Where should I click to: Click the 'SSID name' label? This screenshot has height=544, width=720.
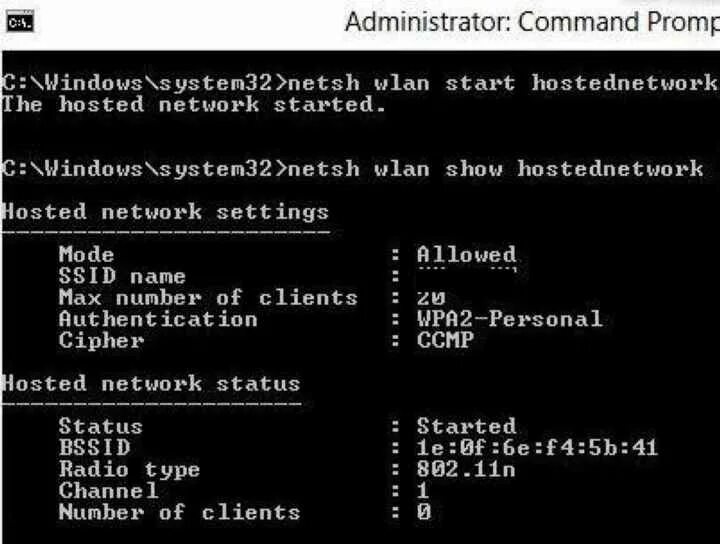[122, 276]
